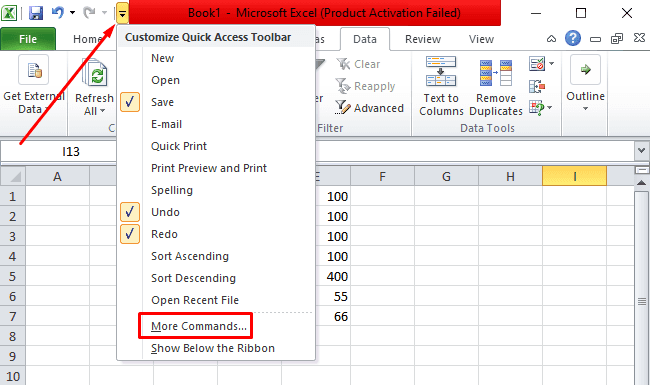This screenshot has height=385, width=650.
Task: Open the File tab
Action: (28, 39)
